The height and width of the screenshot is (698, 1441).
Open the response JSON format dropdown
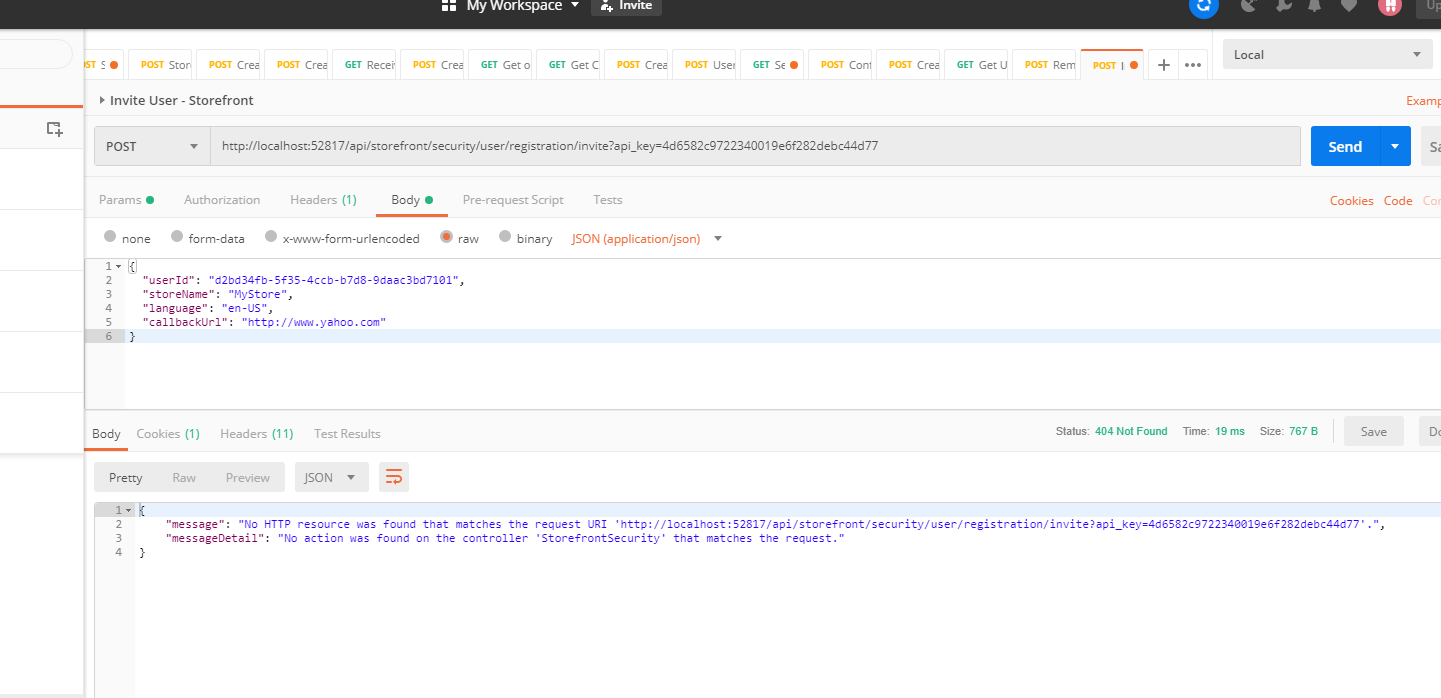coord(331,477)
